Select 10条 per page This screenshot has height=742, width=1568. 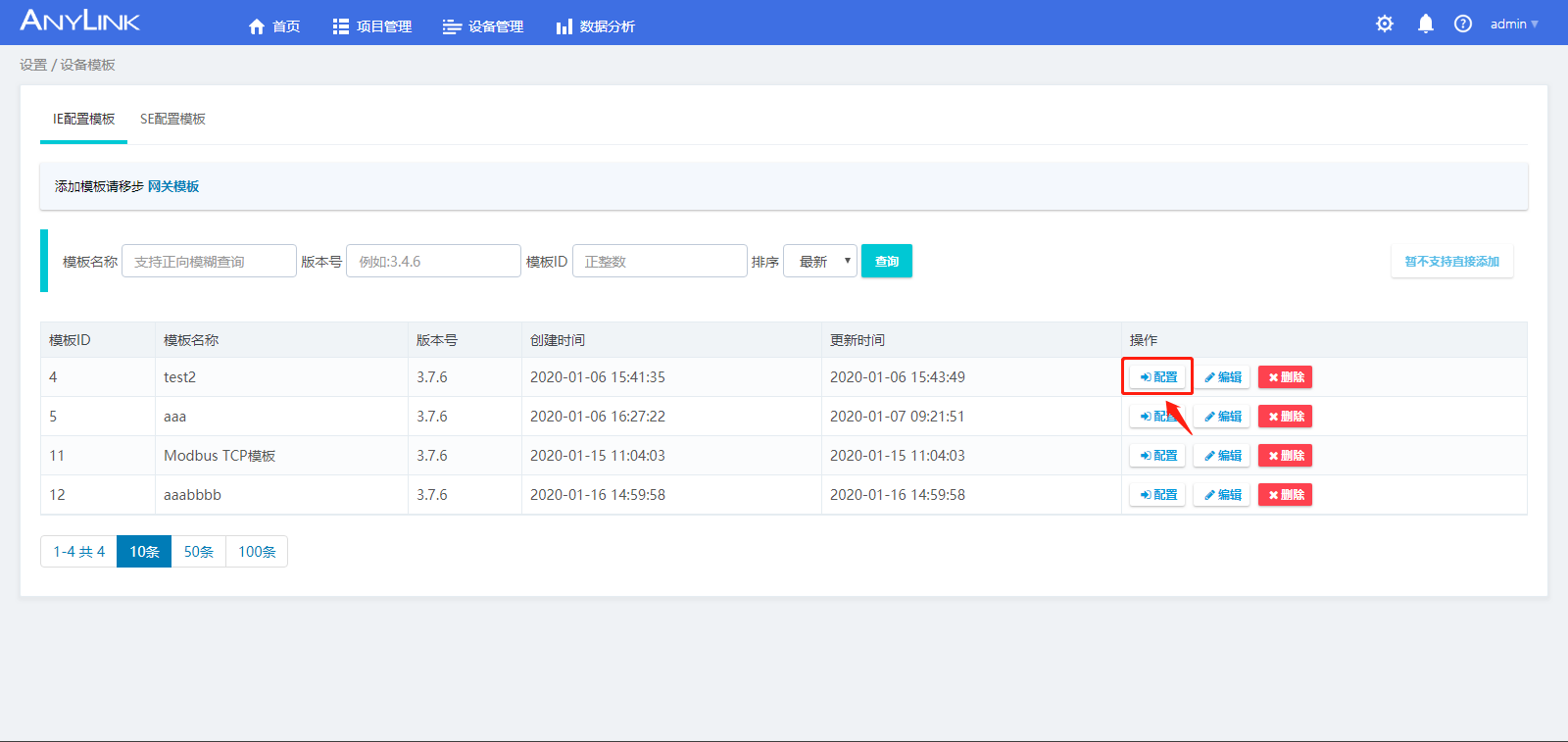[x=144, y=552]
